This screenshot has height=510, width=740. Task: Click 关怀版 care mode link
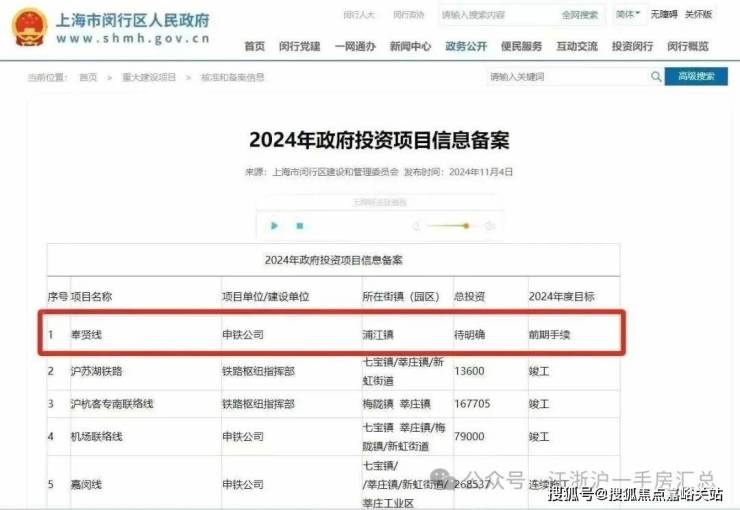click(698, 15)
